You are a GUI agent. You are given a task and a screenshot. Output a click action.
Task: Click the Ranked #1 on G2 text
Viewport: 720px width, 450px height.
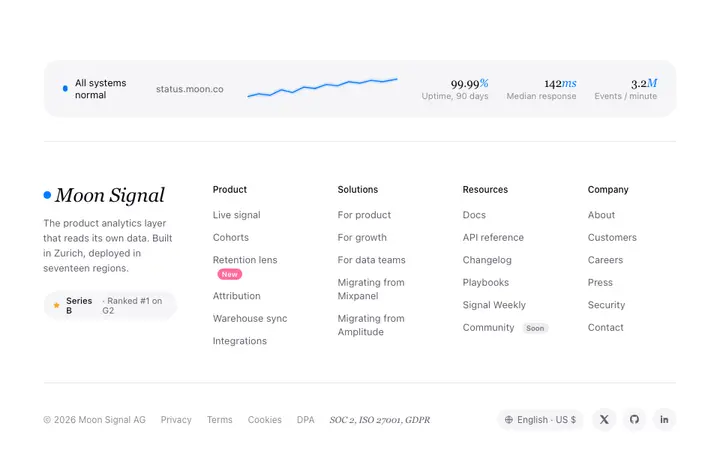tap(132, 305)
